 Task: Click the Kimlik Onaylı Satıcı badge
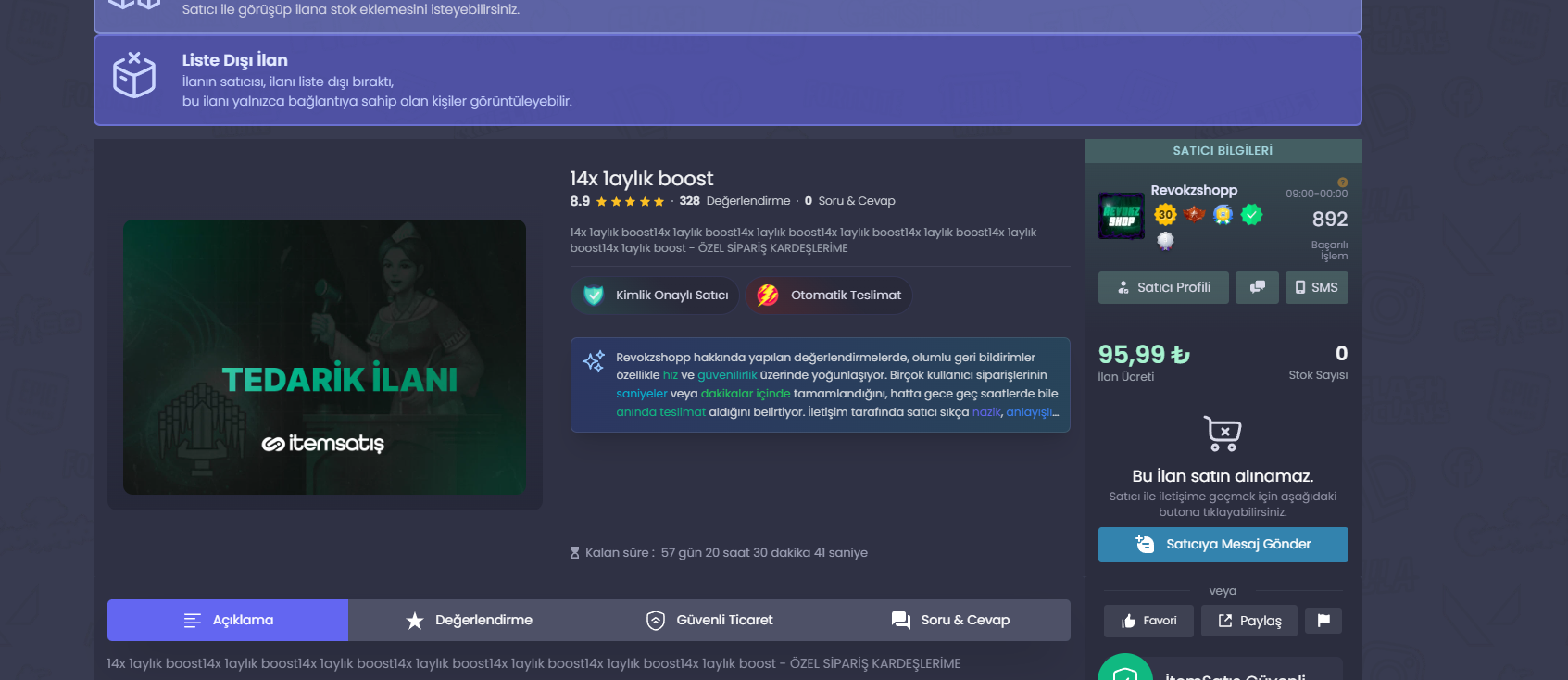(x=655, y=296)
